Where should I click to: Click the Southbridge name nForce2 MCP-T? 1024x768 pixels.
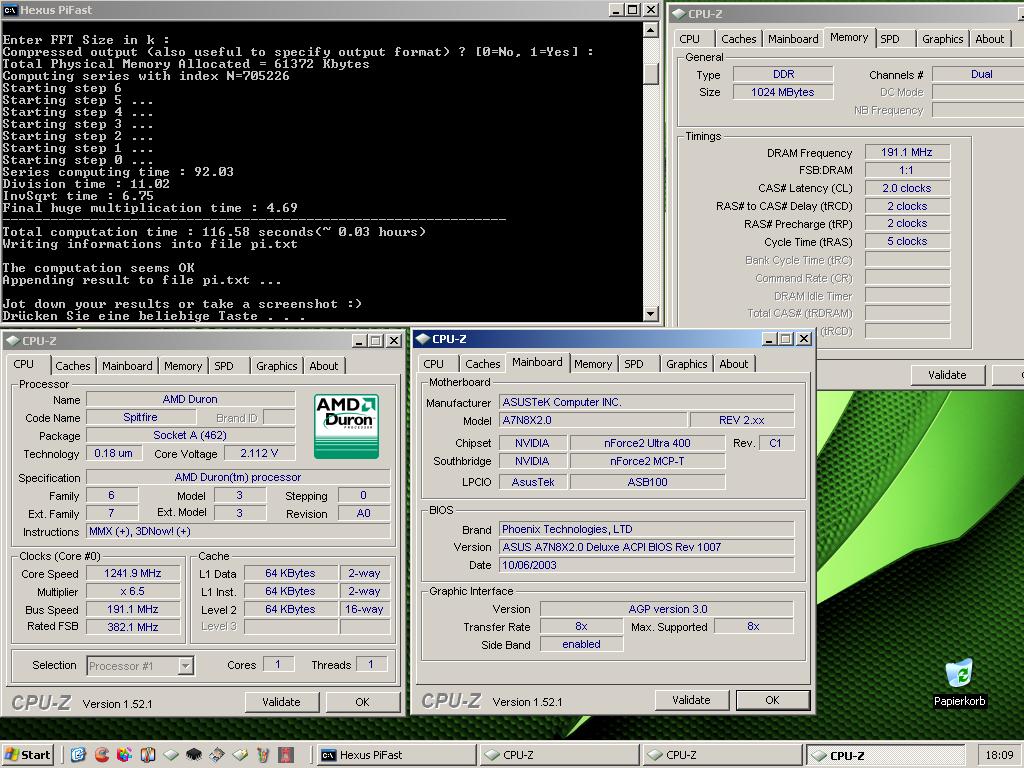[x=647, y=461]
